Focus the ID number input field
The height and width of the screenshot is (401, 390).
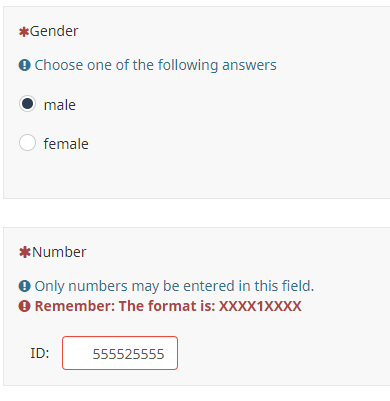click(x=120, y=353)
